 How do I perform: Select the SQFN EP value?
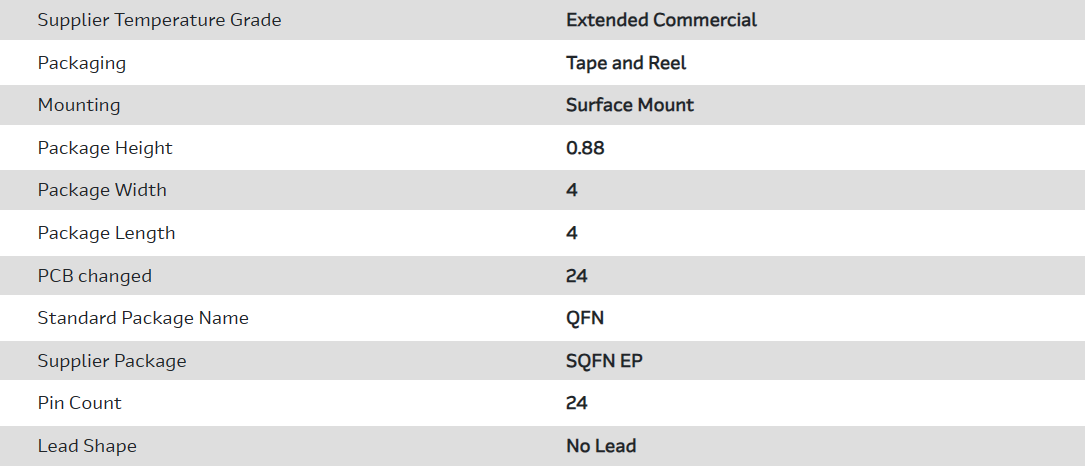click(x=604, y=361)
